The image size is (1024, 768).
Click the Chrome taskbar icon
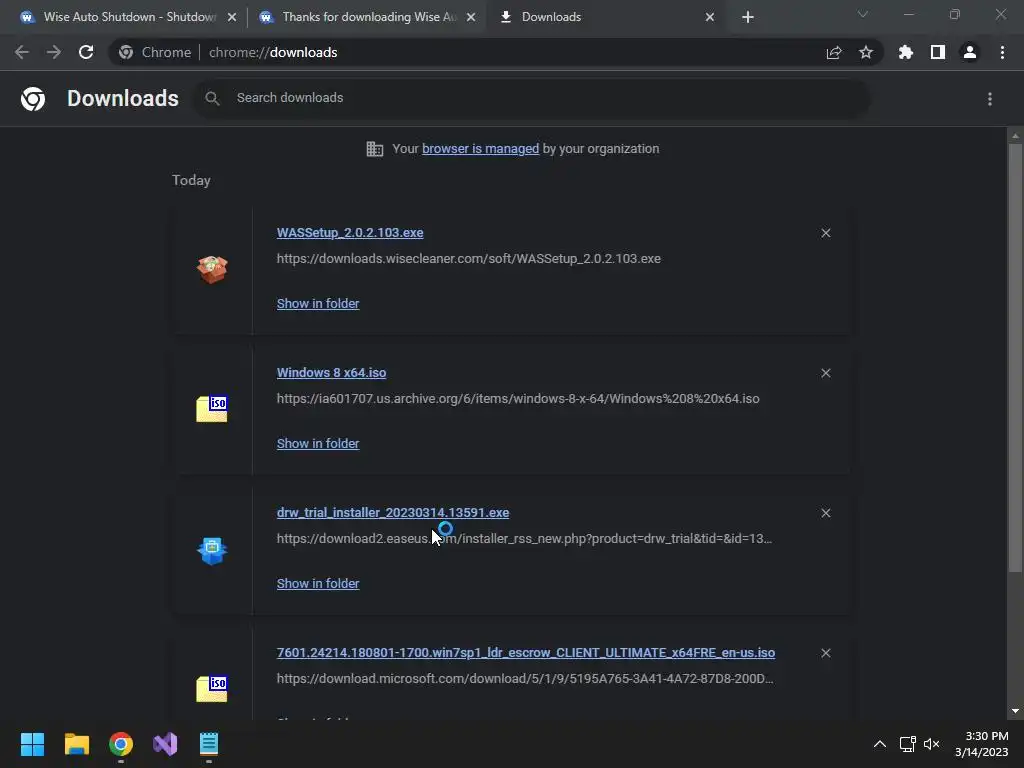pos(121,744)
